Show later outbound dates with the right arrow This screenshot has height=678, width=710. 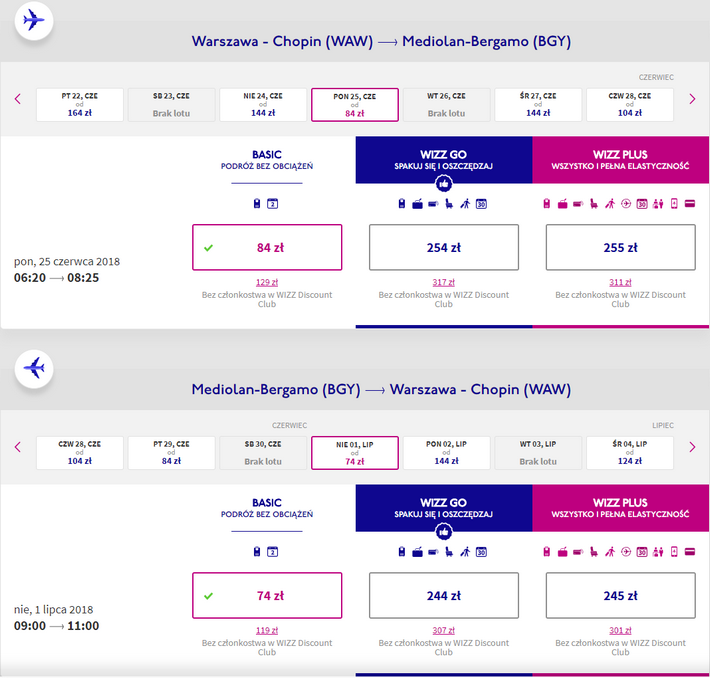click(692, 99)
